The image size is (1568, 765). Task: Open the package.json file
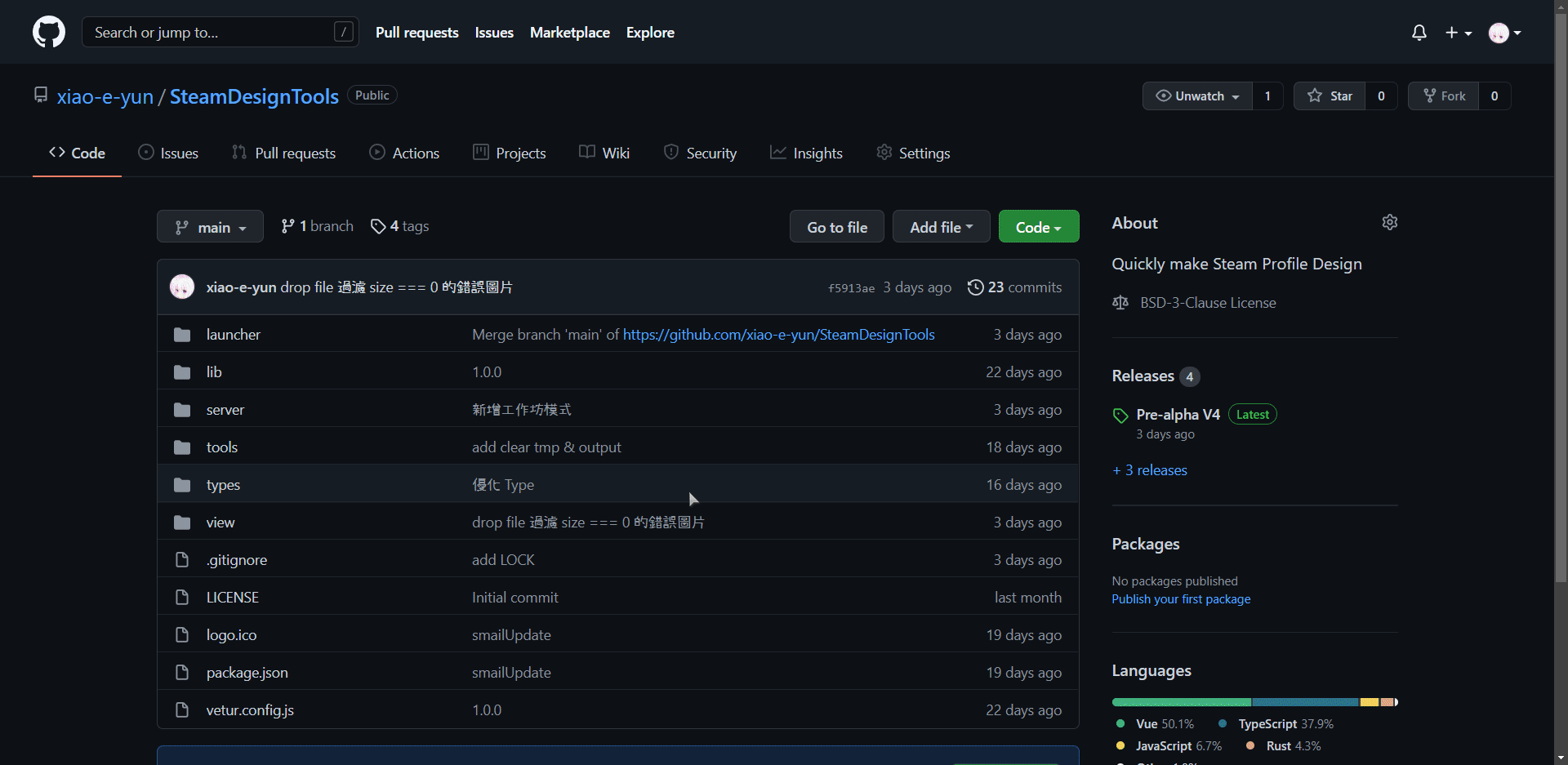247,673
